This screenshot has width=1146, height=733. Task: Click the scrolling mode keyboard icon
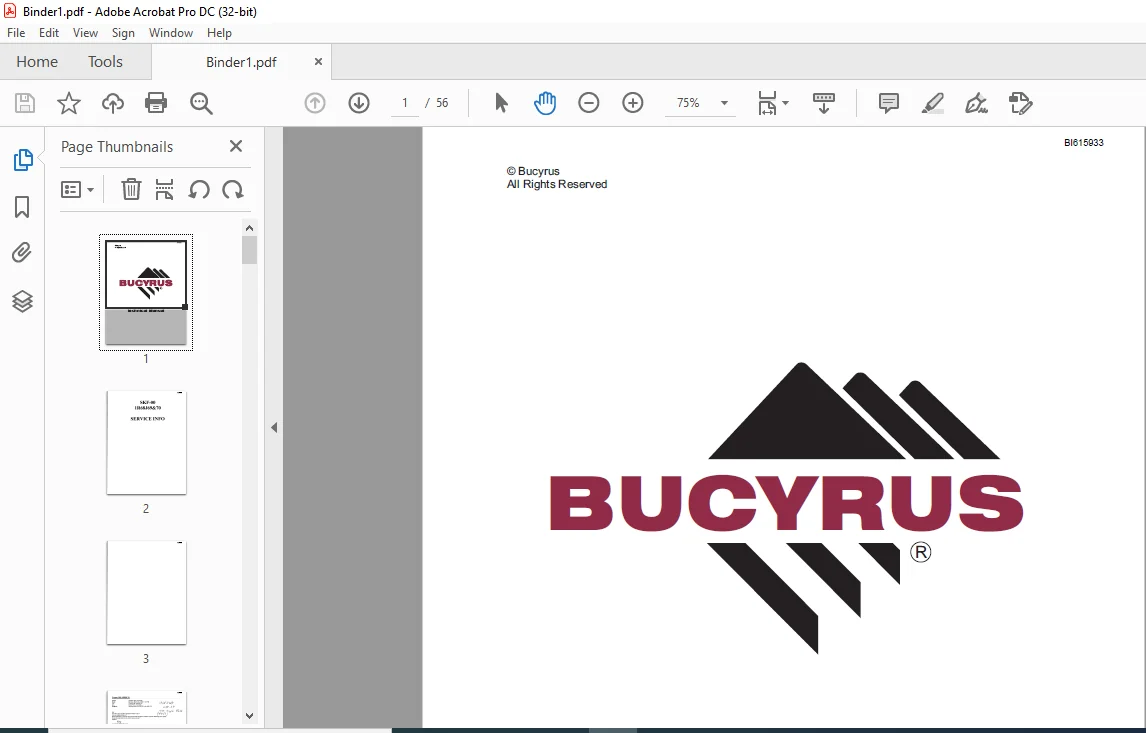[824, 103]
